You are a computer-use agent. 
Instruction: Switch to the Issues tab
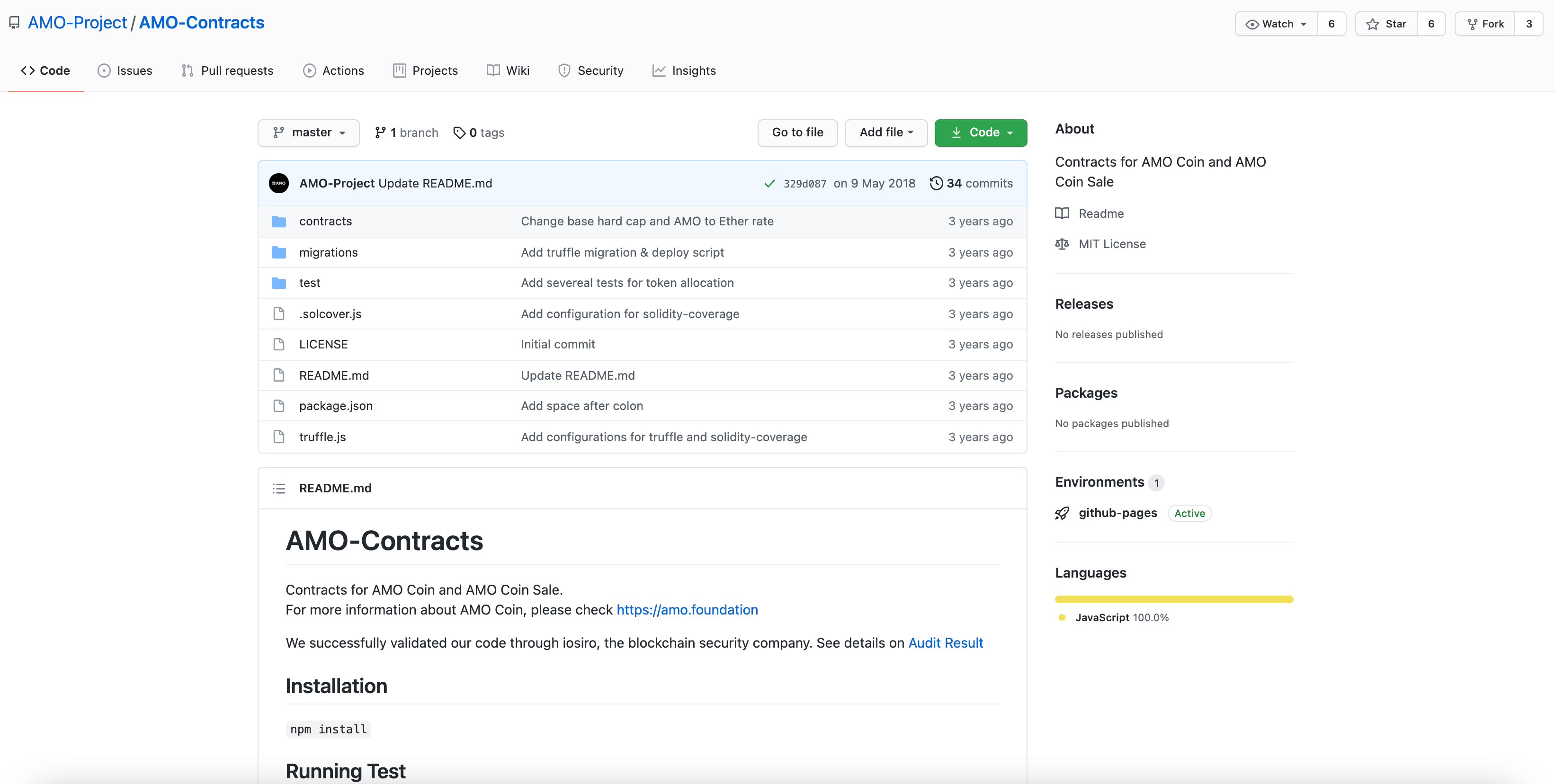tap(125, 71)
